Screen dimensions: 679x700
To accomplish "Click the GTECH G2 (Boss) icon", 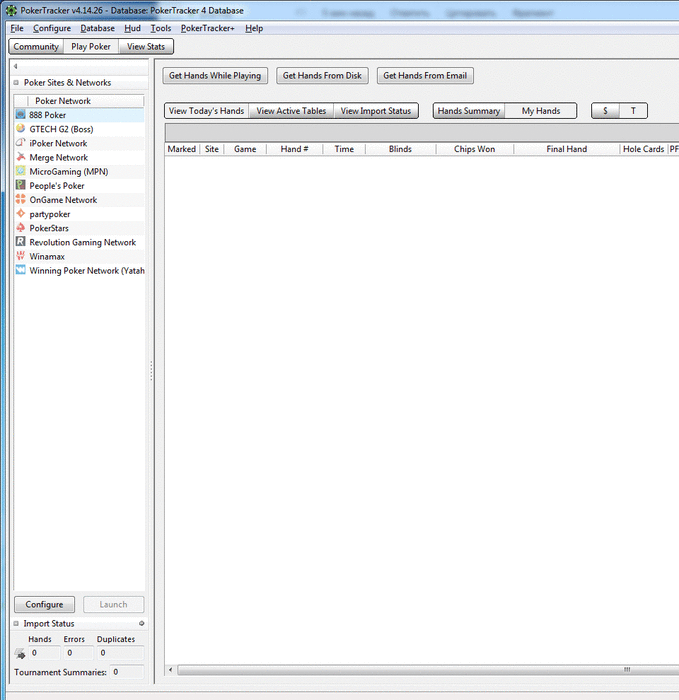I will 21,129.
